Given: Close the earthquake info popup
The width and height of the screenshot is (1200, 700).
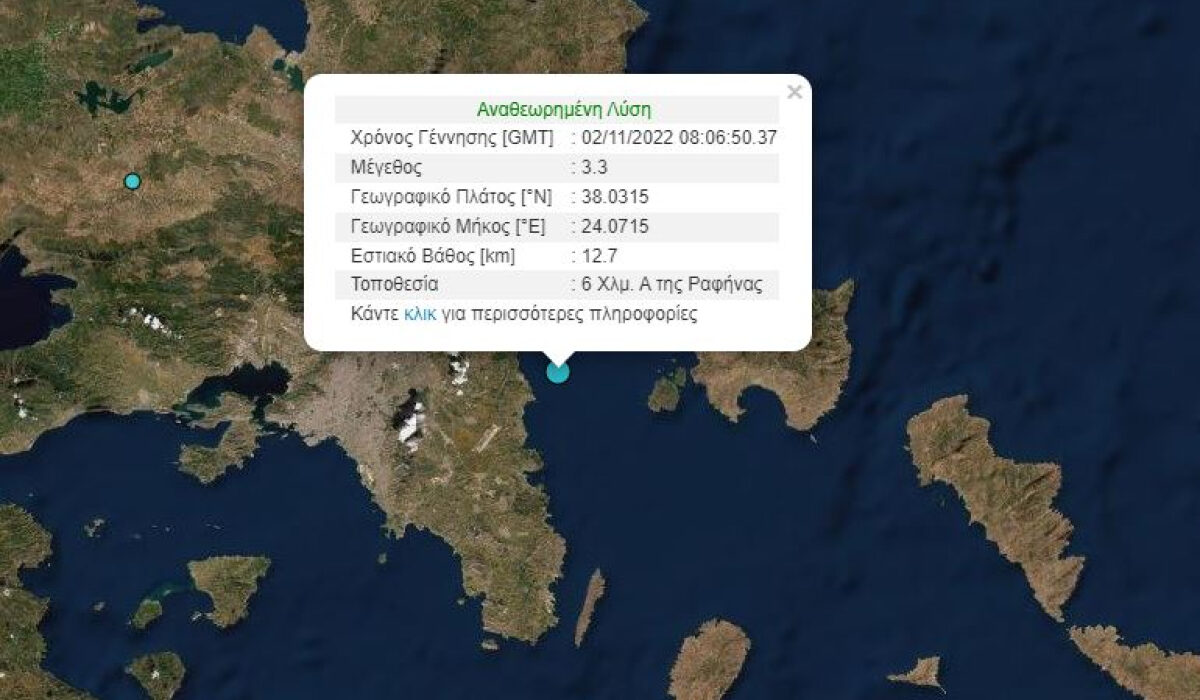Looking at the screenshot, I should tap(794, 92).
